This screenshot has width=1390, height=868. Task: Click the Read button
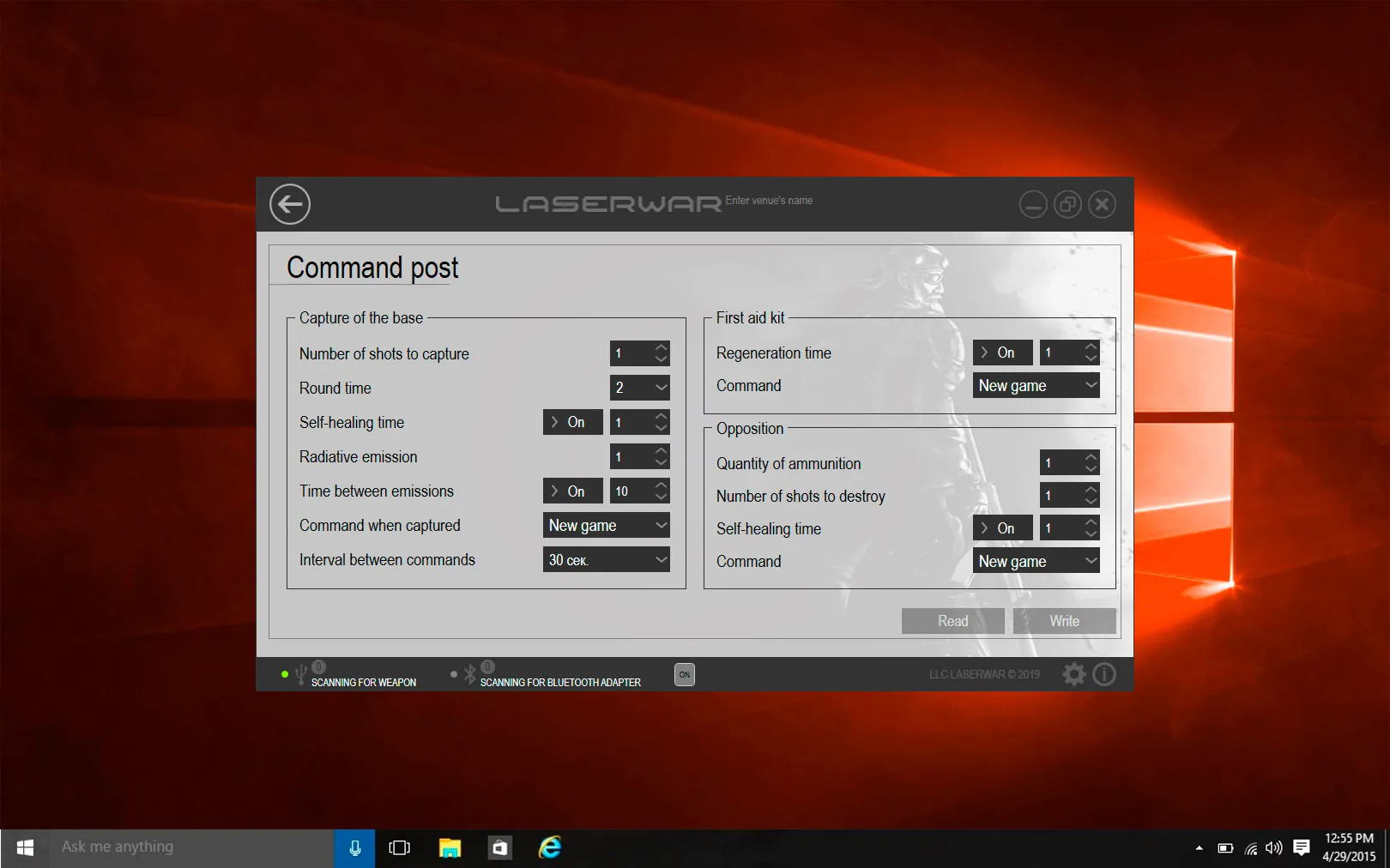tap(953, 621)
